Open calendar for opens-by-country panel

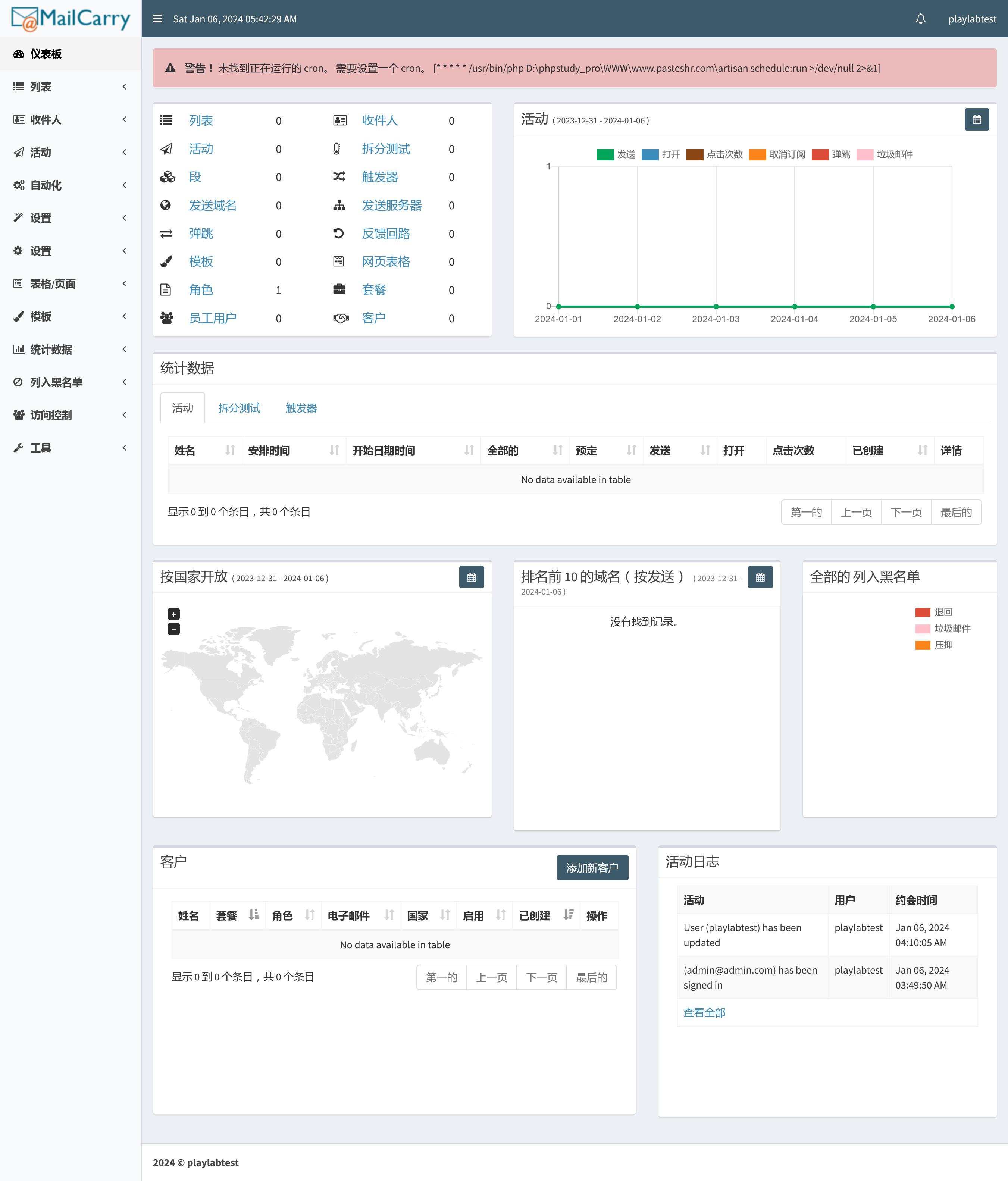coord(471,577)
